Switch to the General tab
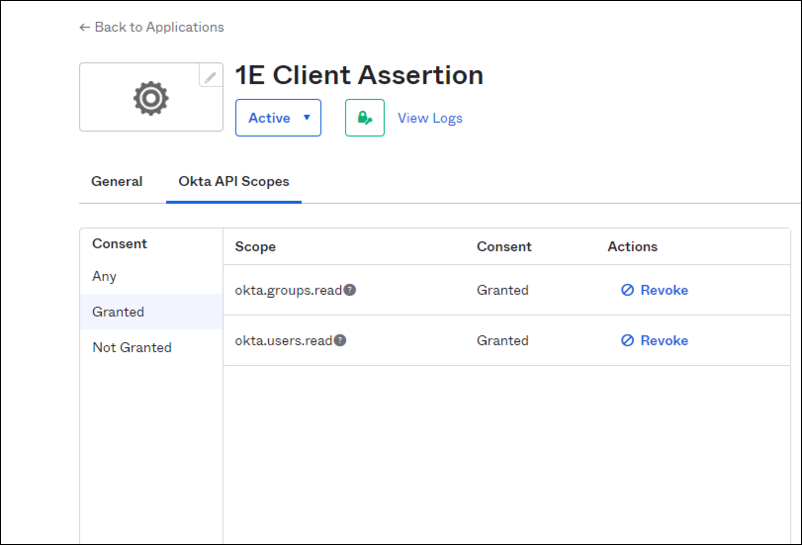This screenshot has height=545, width=802. 117,182
